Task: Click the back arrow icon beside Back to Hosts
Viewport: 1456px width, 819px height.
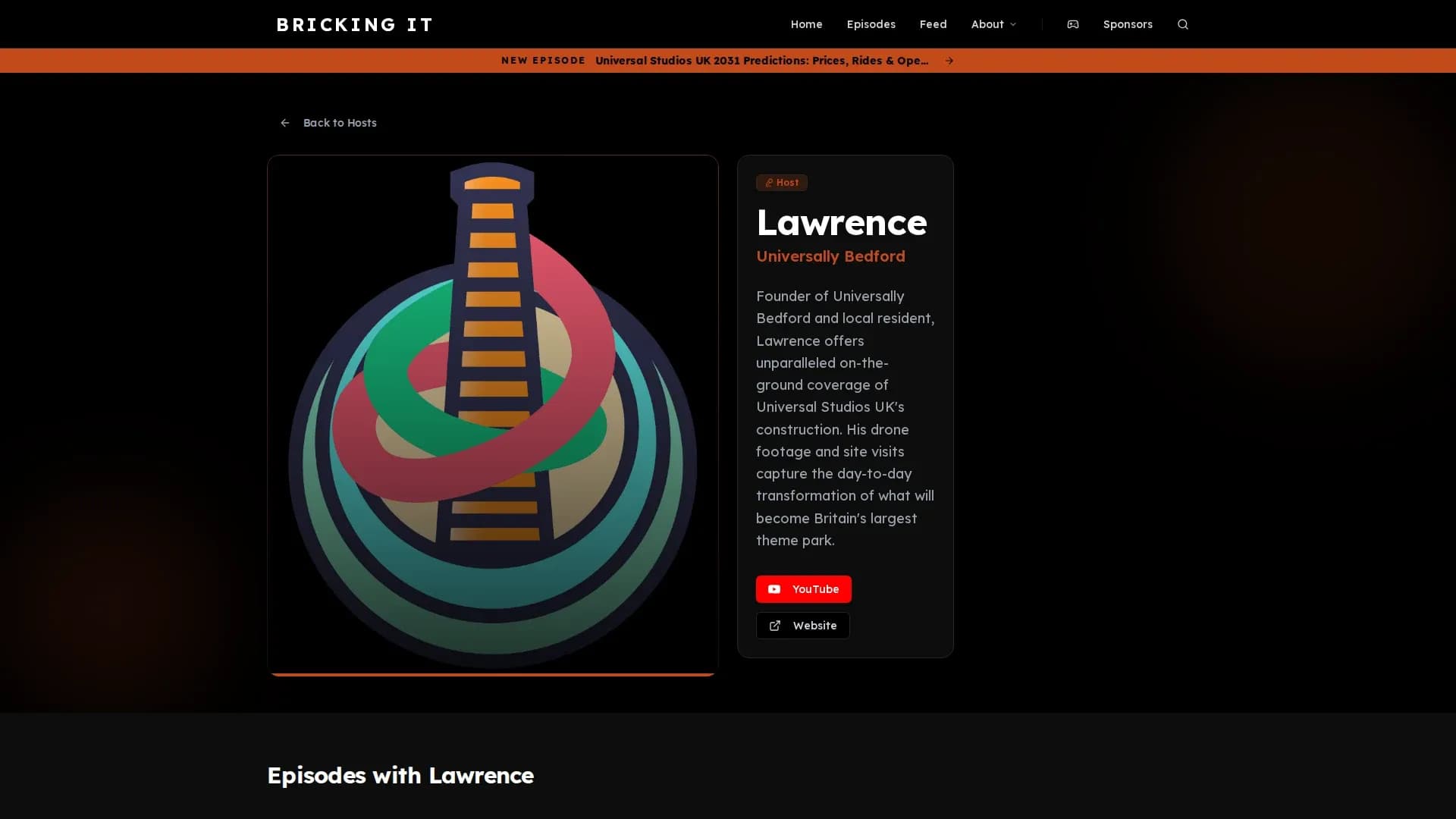Action: point(285,123)
